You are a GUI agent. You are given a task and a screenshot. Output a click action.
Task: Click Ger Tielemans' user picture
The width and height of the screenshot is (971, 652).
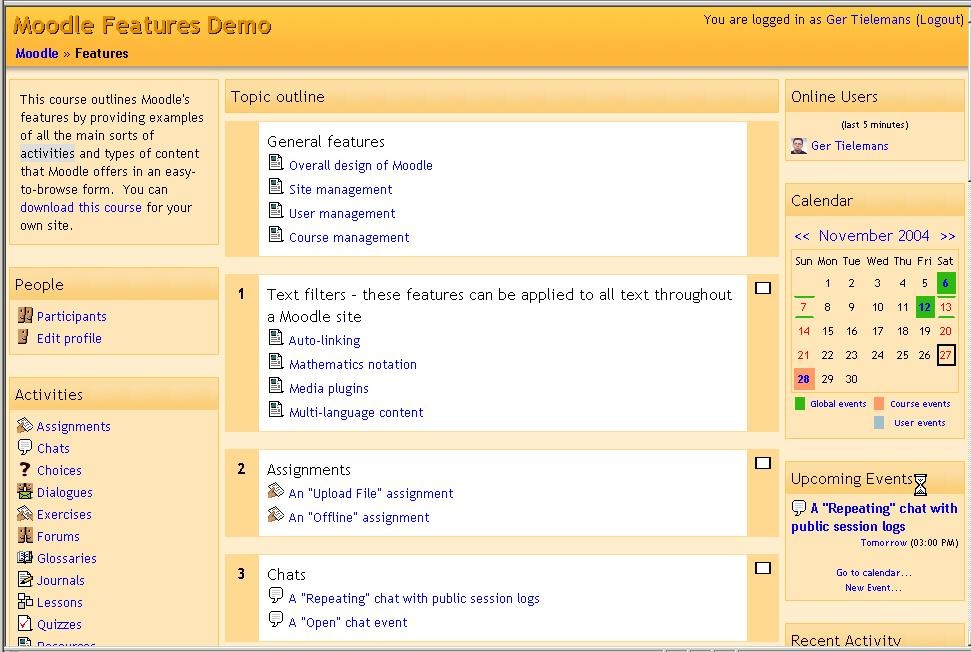click(799, 146)
